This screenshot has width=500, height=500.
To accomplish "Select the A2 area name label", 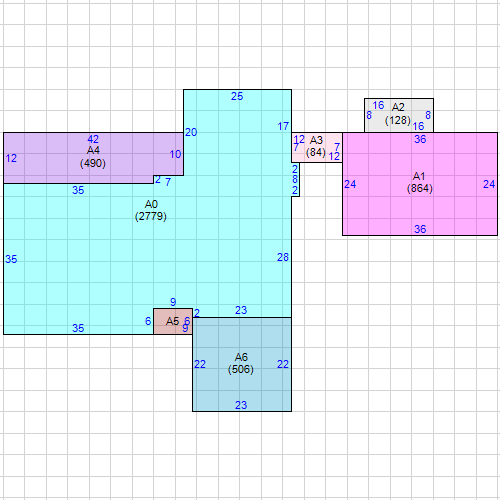I will tap(398, 107).
